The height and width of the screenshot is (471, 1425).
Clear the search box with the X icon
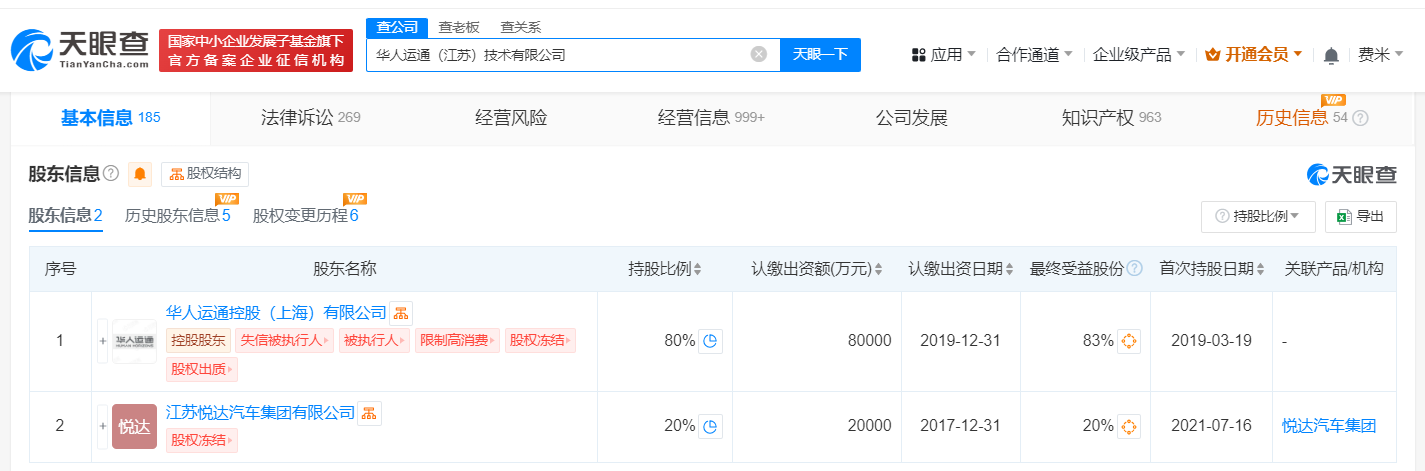point(759,54)
